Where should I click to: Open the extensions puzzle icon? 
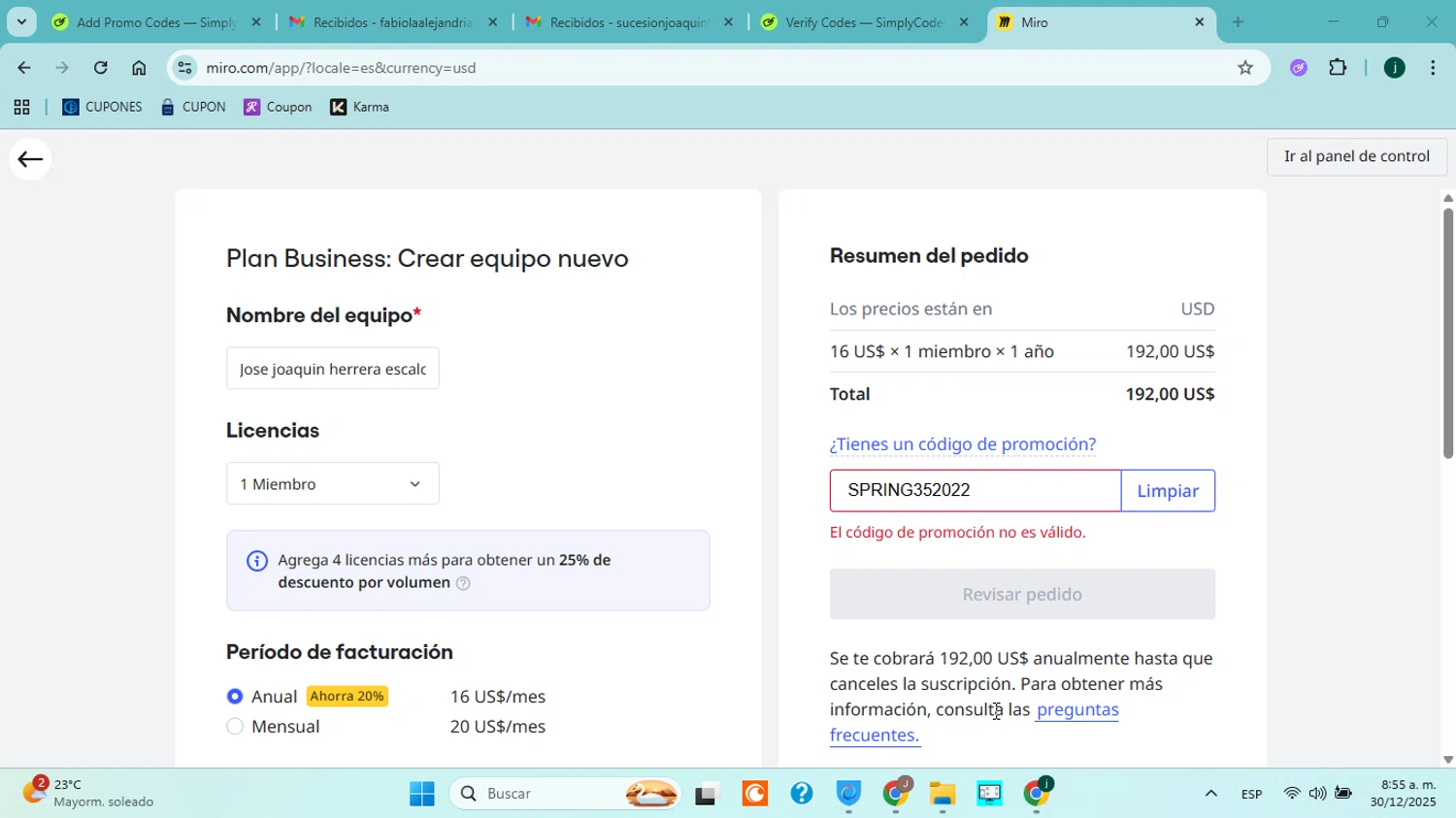coord(1338,68)
